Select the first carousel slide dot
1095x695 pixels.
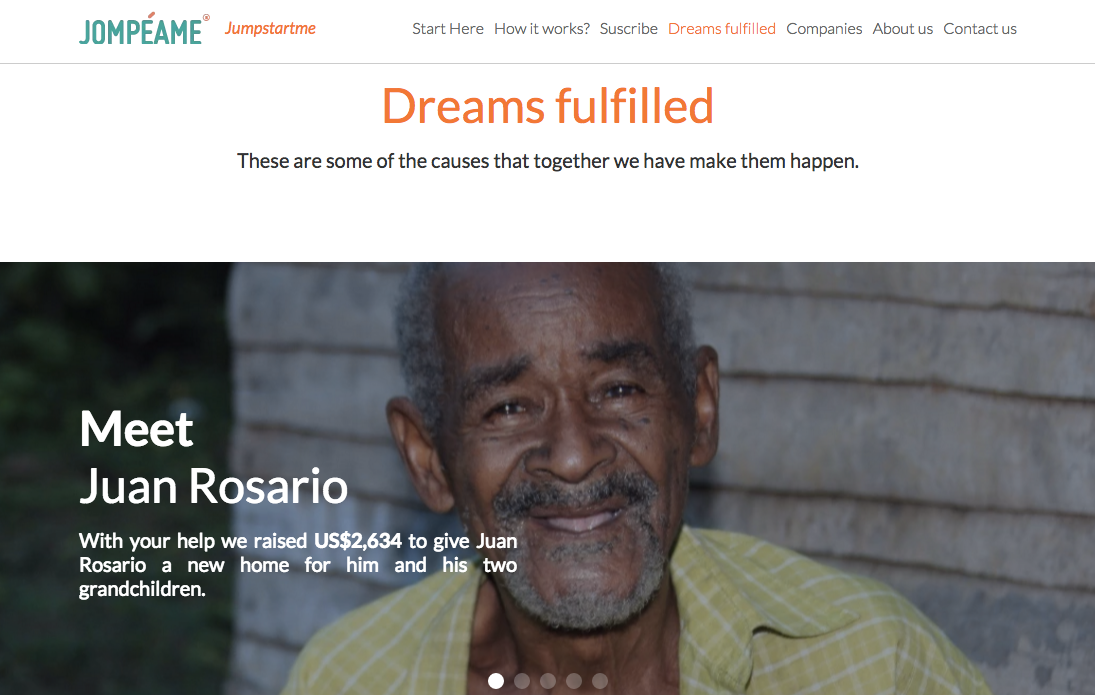click(x=496, y=681)
